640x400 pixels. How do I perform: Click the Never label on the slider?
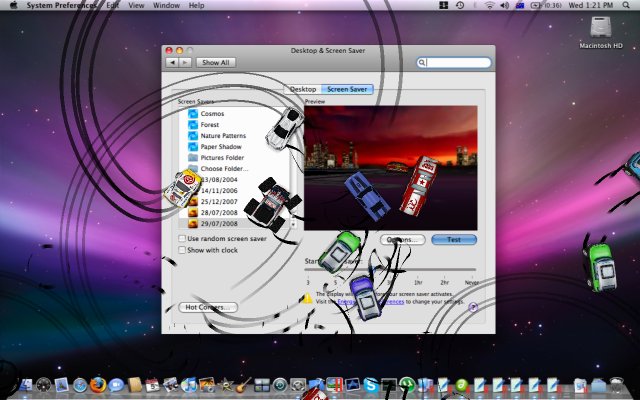point(471,282)
